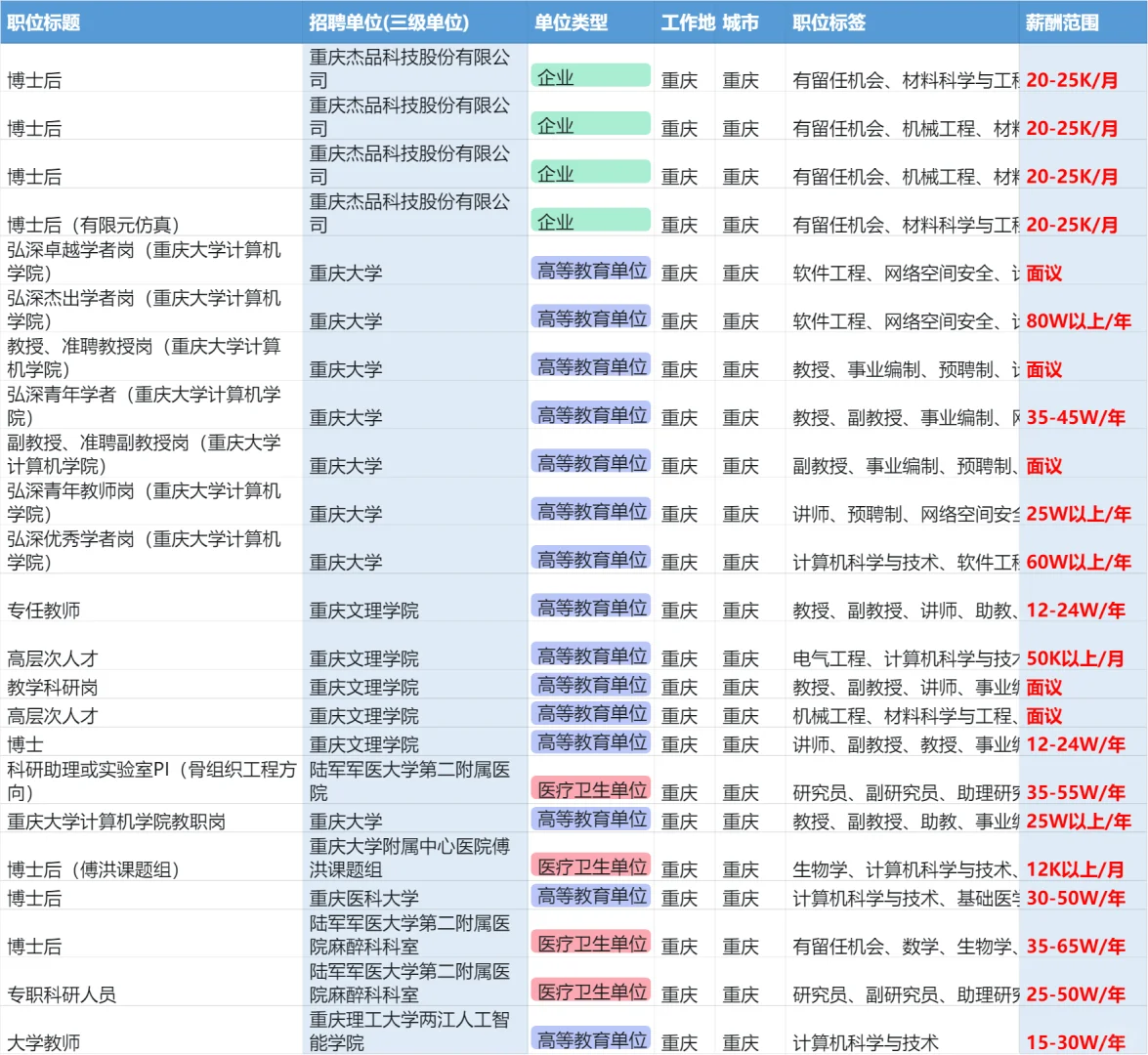
Task: Select tags cell starting 讲师、预聘制、网络空间
Action: (x=902, y=501)
